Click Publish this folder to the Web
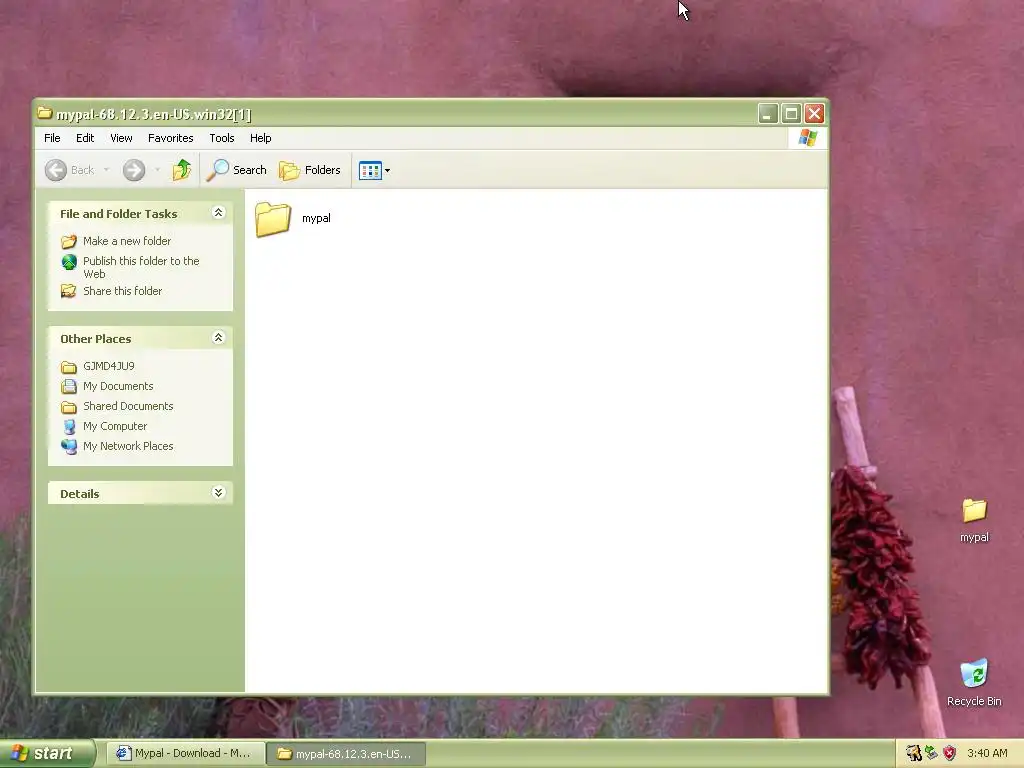Image resolution: width=1024 pixels, height=768 pixels. (141, 267)
